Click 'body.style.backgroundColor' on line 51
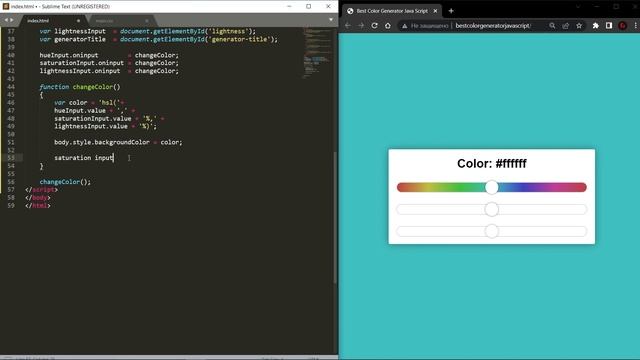Screen dimensions: 640x360 (x=102, y=142)
